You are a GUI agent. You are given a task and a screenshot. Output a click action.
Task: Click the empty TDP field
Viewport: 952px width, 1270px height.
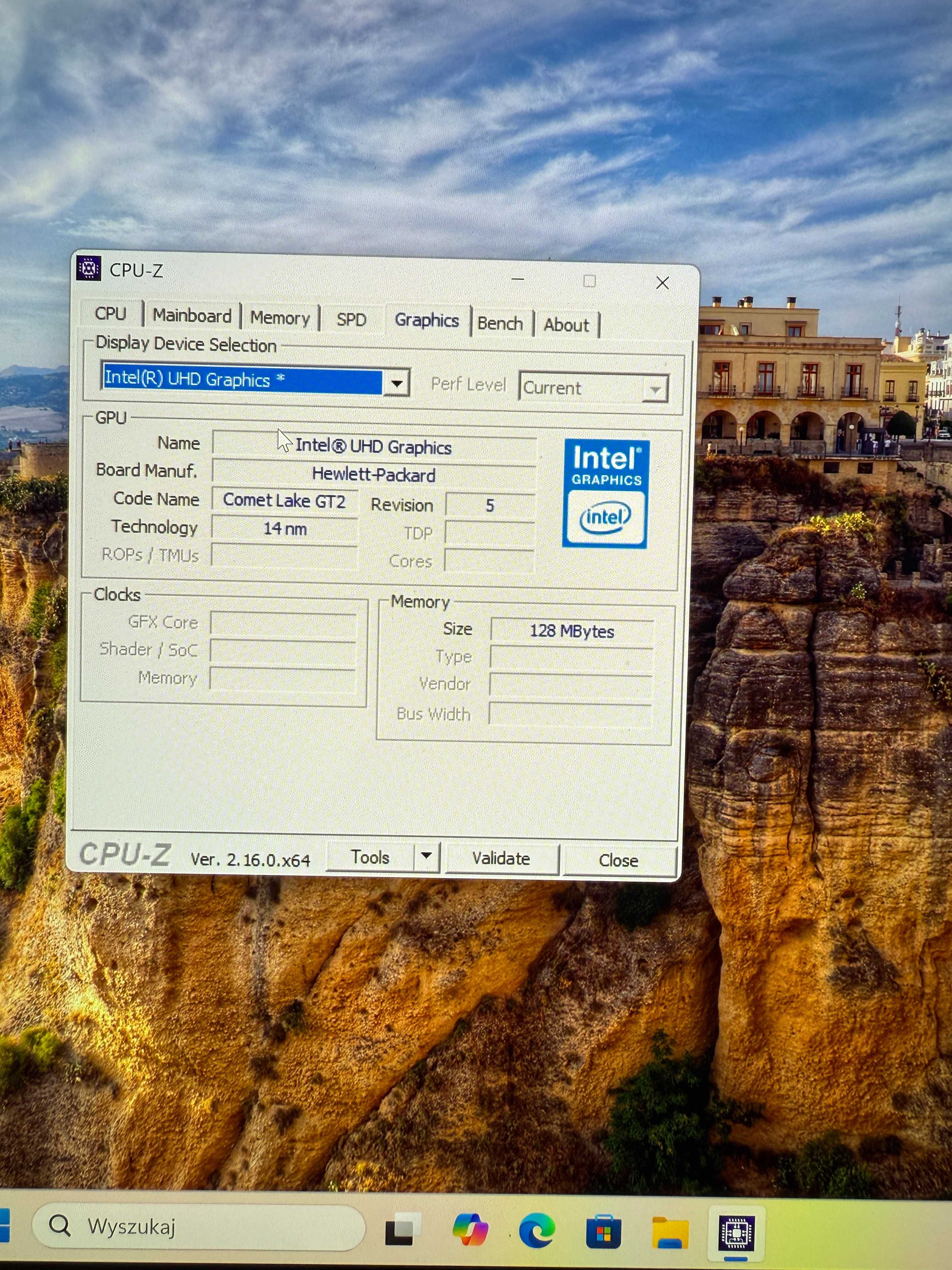tap(490, 533)
